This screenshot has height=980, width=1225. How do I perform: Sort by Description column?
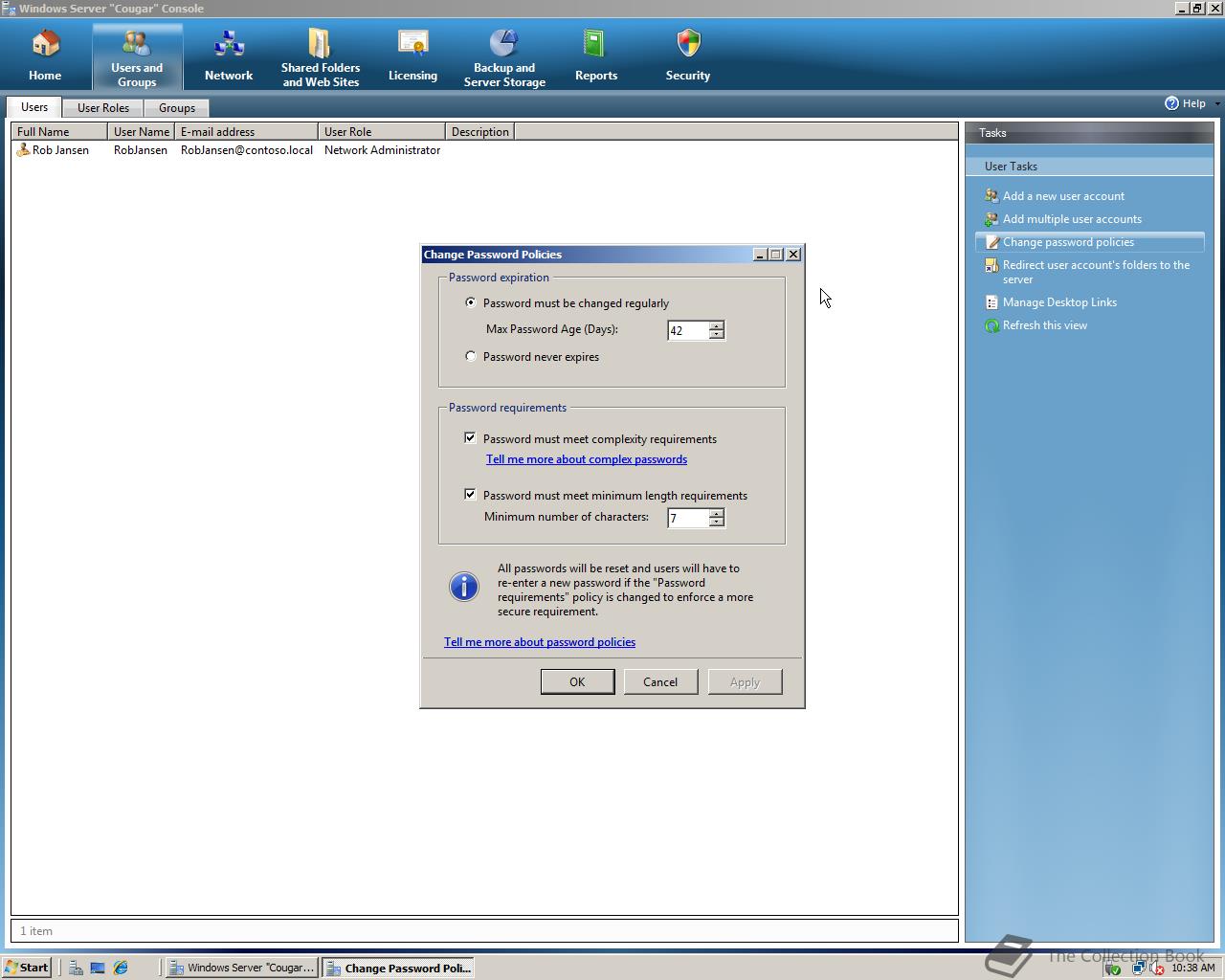tap(480, 132)
